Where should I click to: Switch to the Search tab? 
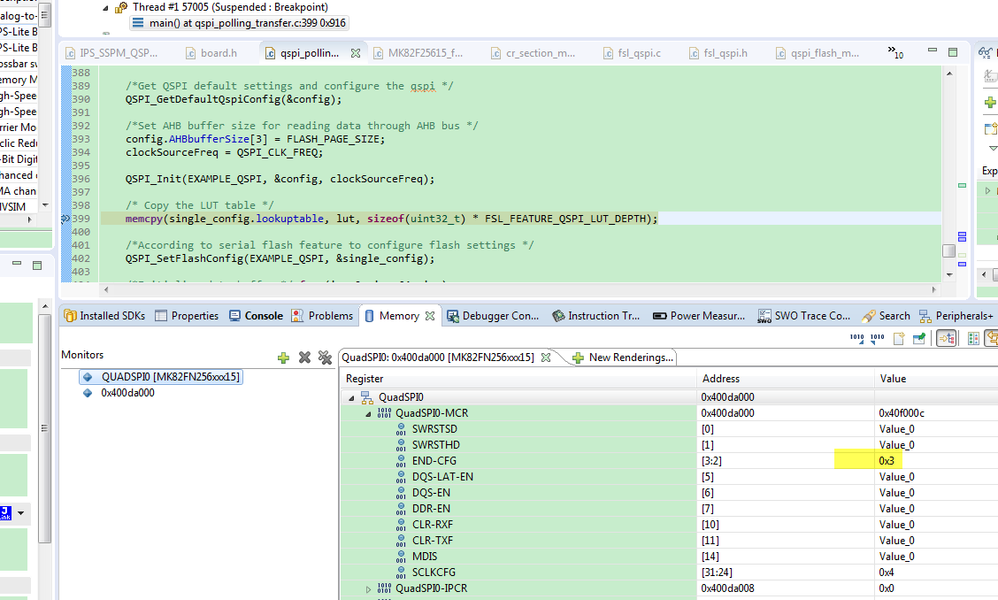886,316
